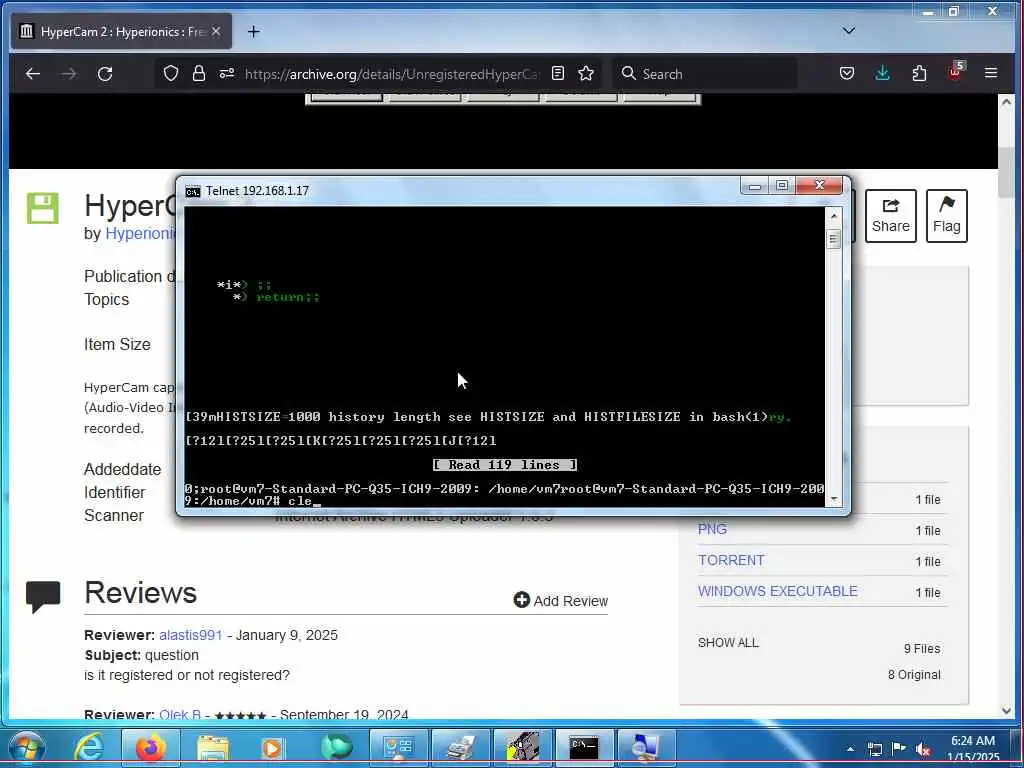Focus the Firefox Search box

(705, 74)
